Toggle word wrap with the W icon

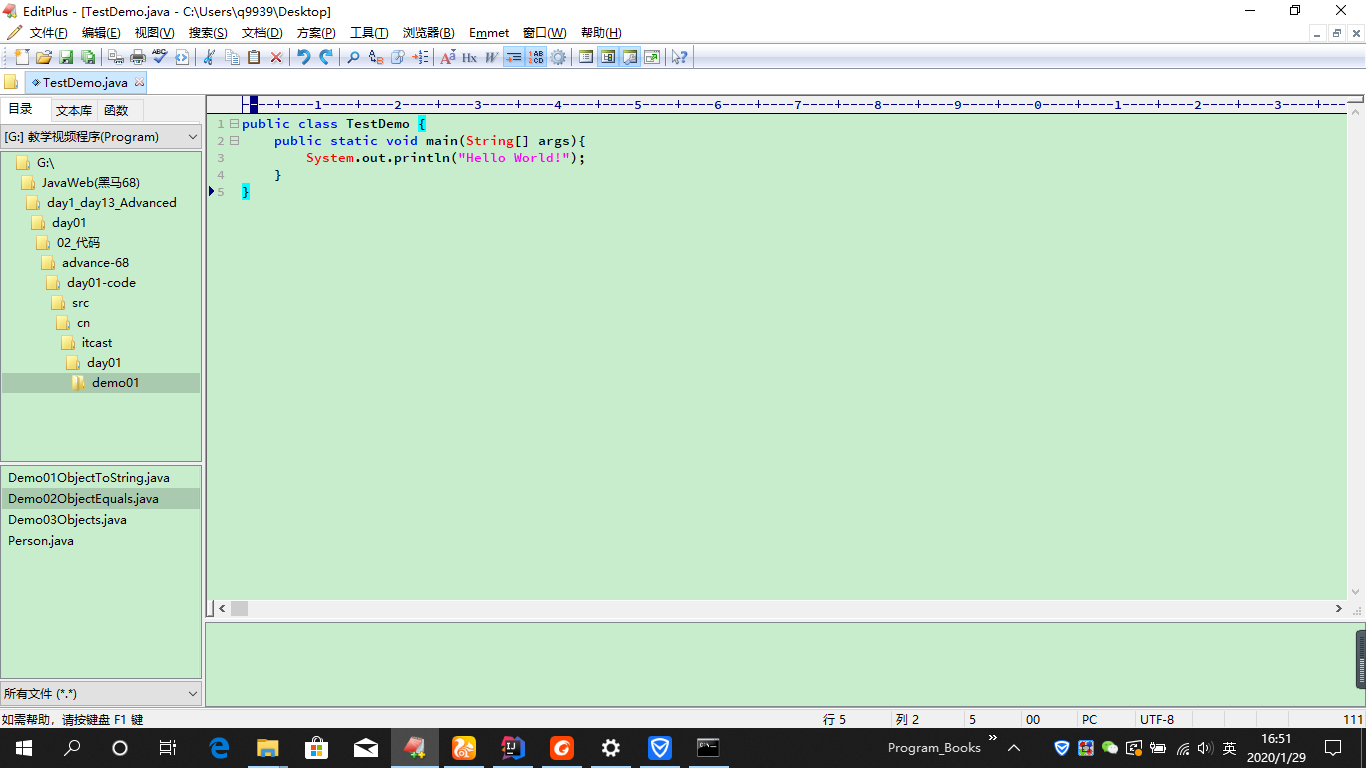coord(492,57)
